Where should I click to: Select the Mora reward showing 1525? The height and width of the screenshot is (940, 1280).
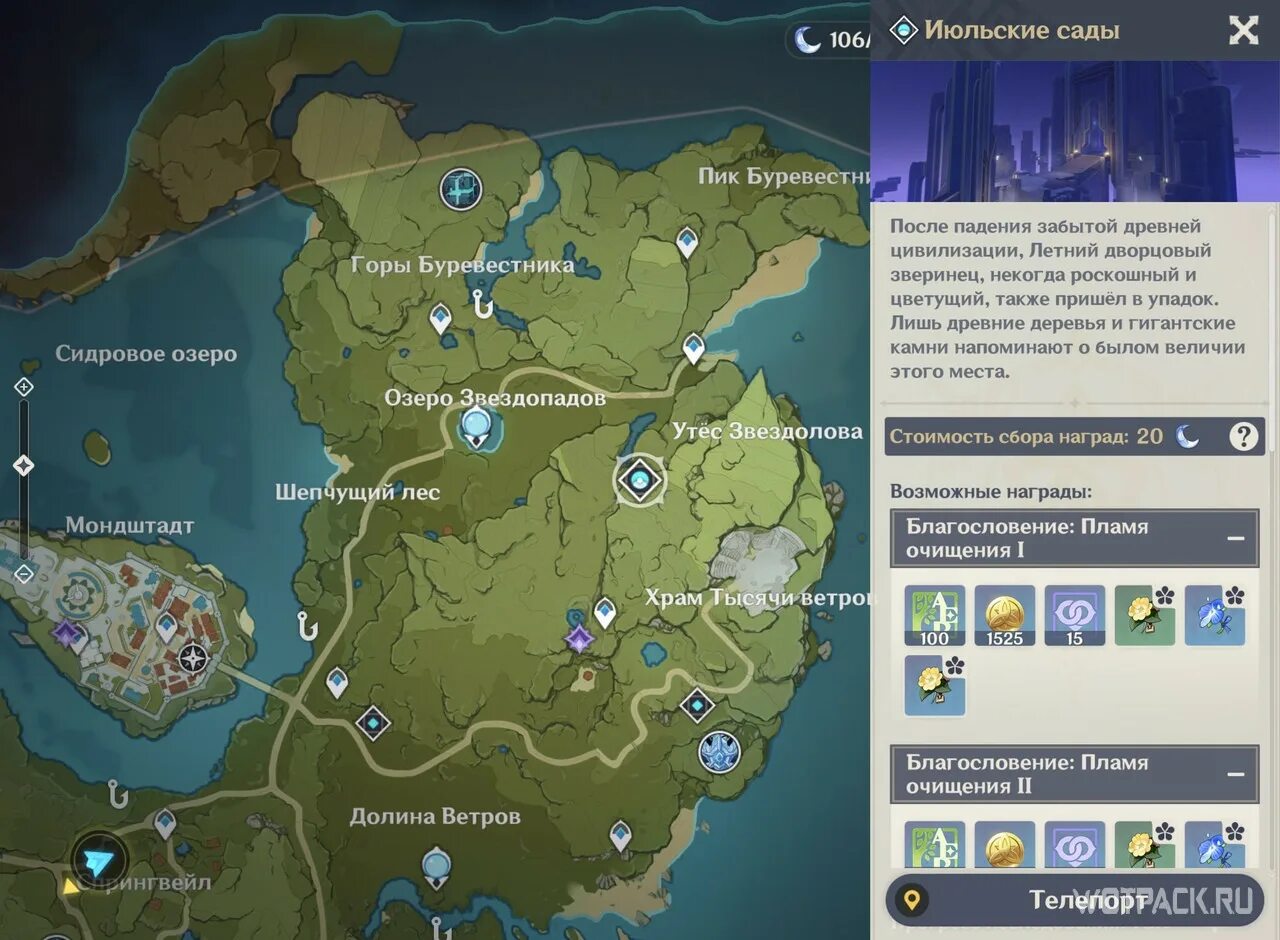pyautogui.click(x=1005, y=616)
